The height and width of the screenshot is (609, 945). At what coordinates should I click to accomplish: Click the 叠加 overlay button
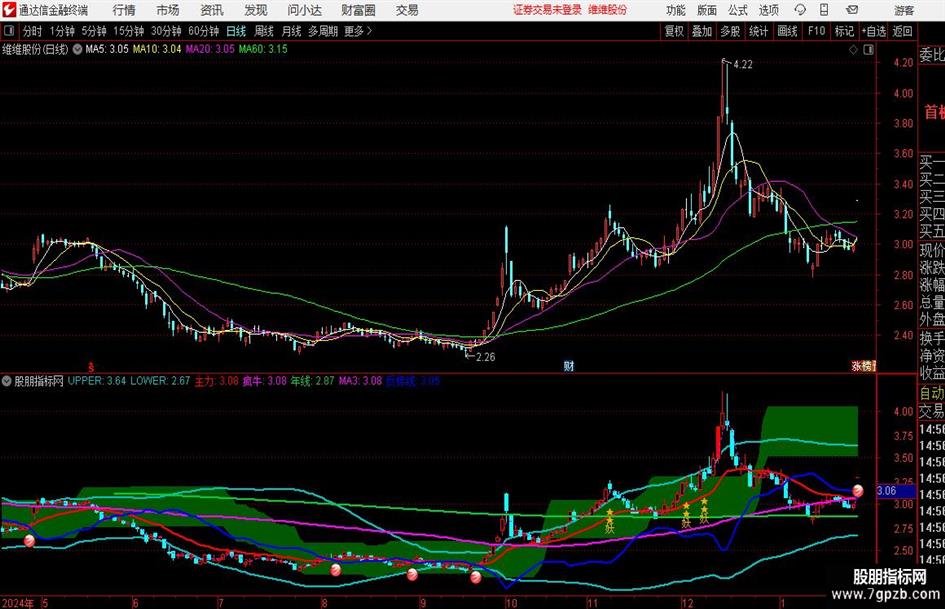click(702, 31)
